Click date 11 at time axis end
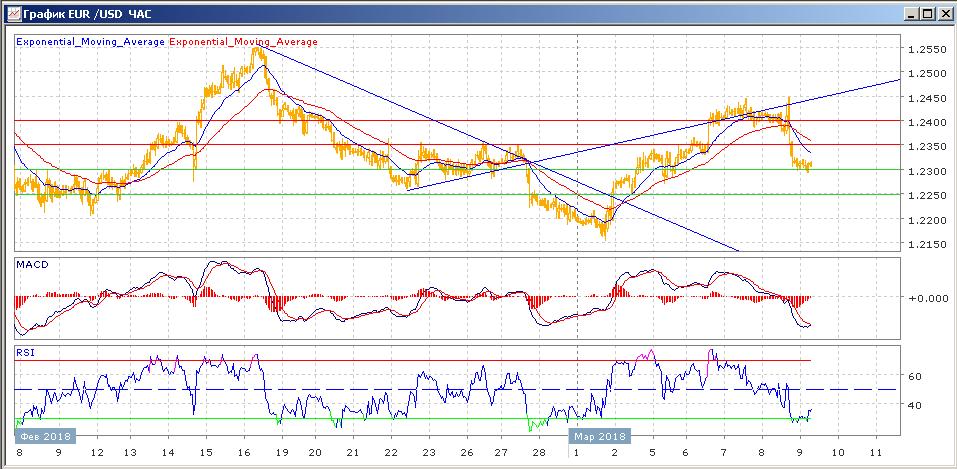This screenshot has width=957, height=469. [x=876, y=453]
